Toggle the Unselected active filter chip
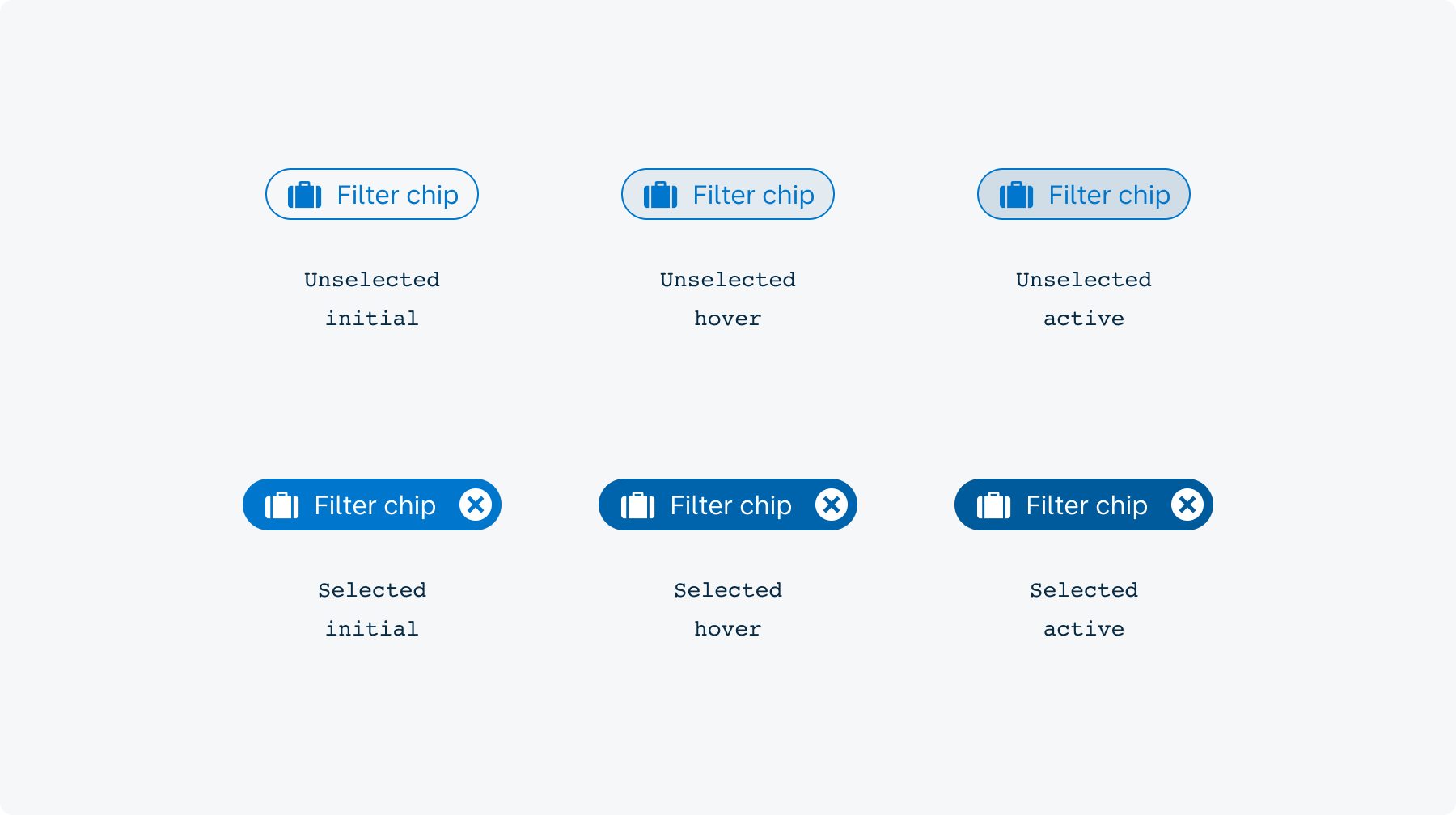 tap(1084, 194)
